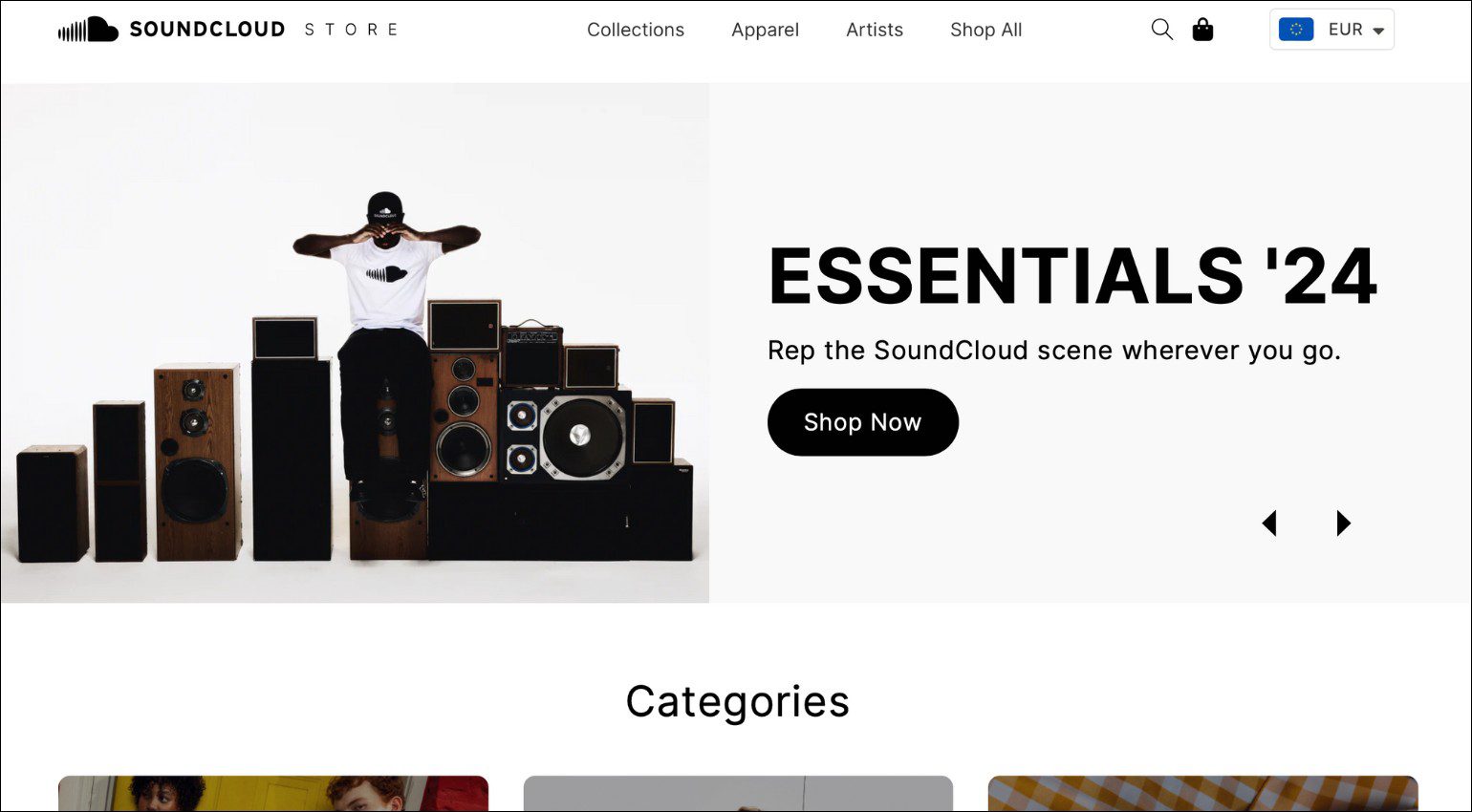Open the Apparel menu

[765, 30]
